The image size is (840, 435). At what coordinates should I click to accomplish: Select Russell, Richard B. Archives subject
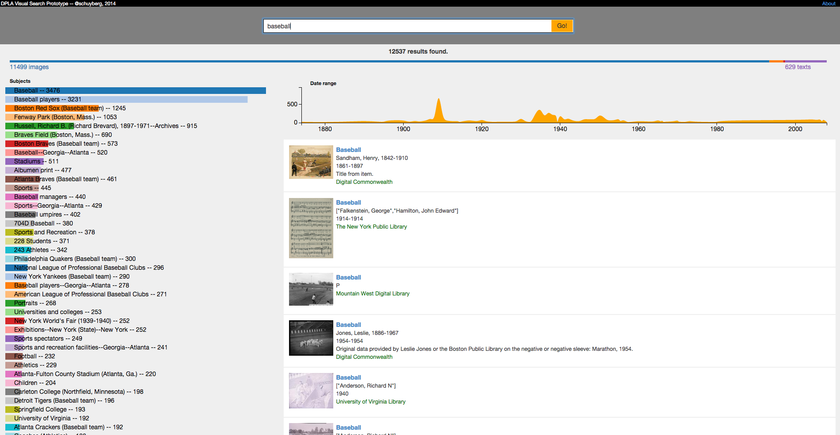pos(101,126)
